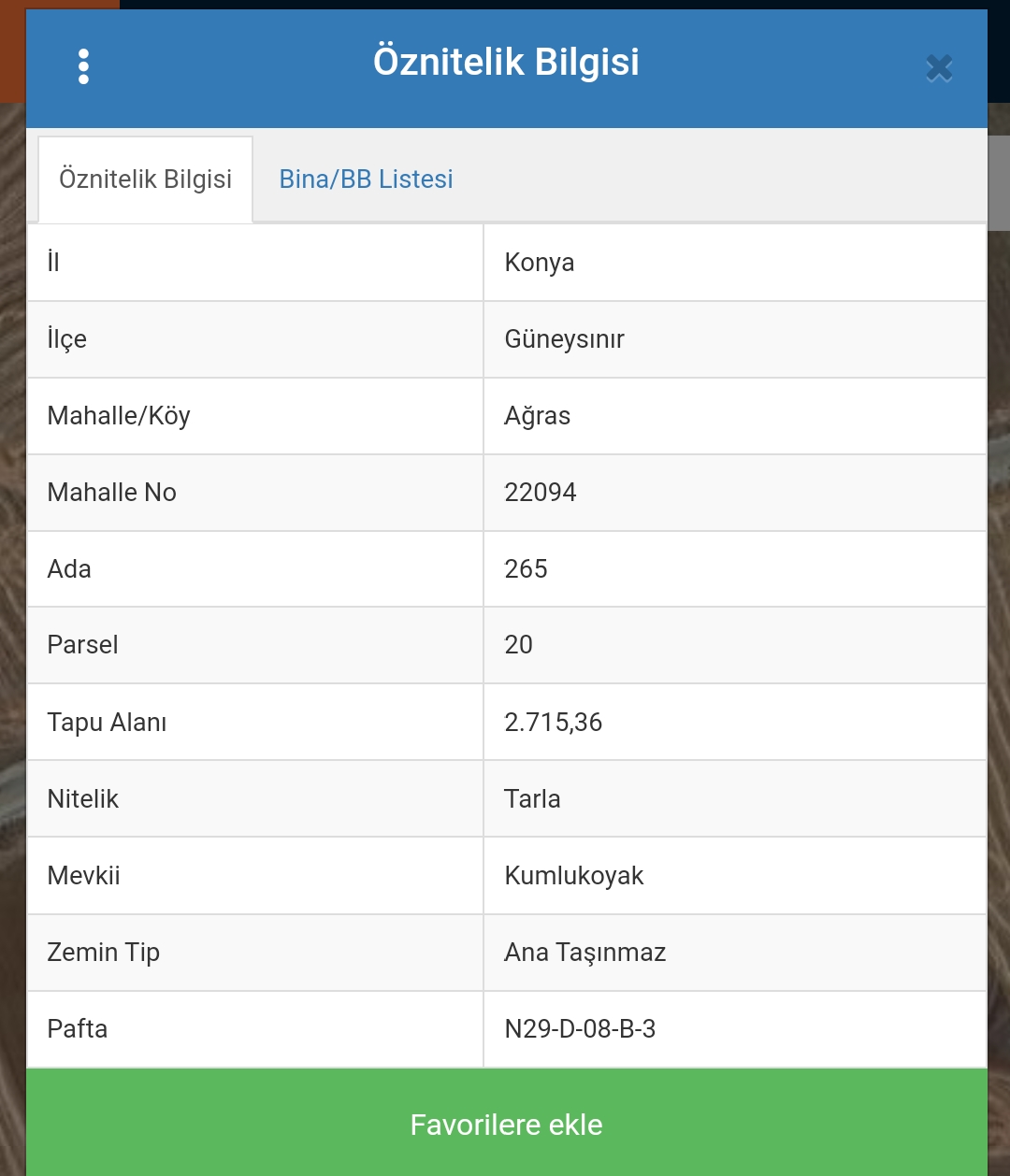Click the İlçe row label
The height and width of the screenshot is (1176, 1010).
click(x=66, y=339)
